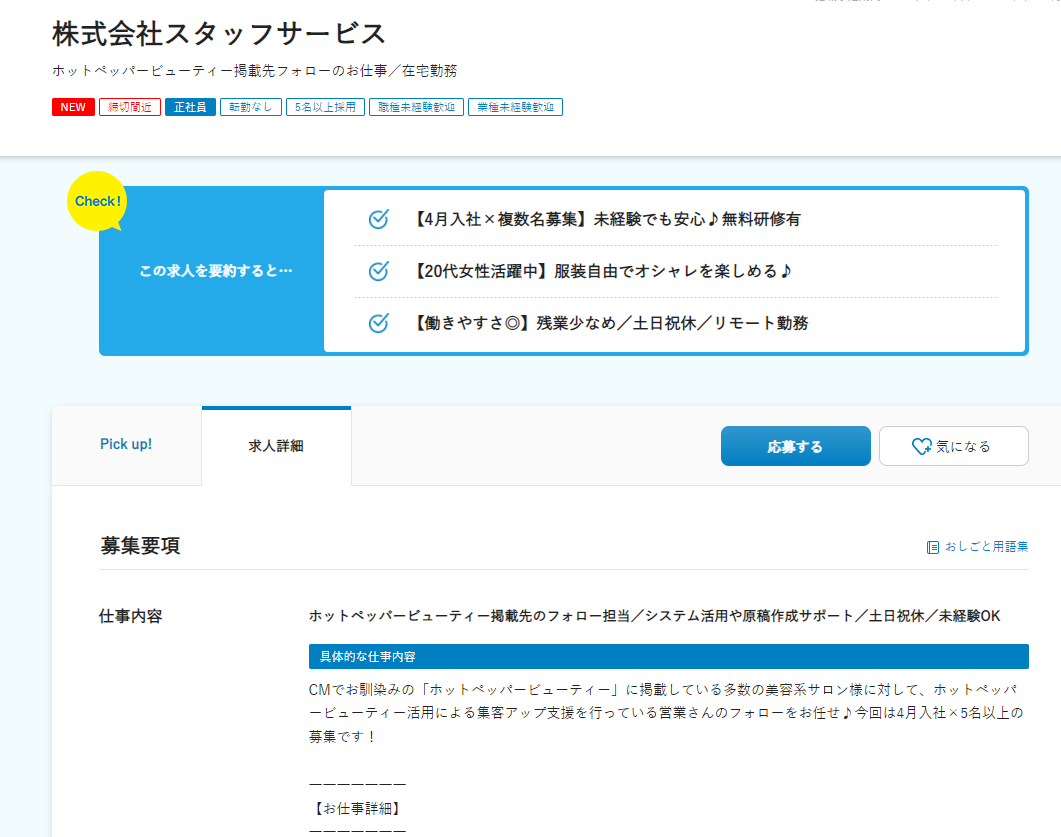Click the 締切間近 tag

130,107
